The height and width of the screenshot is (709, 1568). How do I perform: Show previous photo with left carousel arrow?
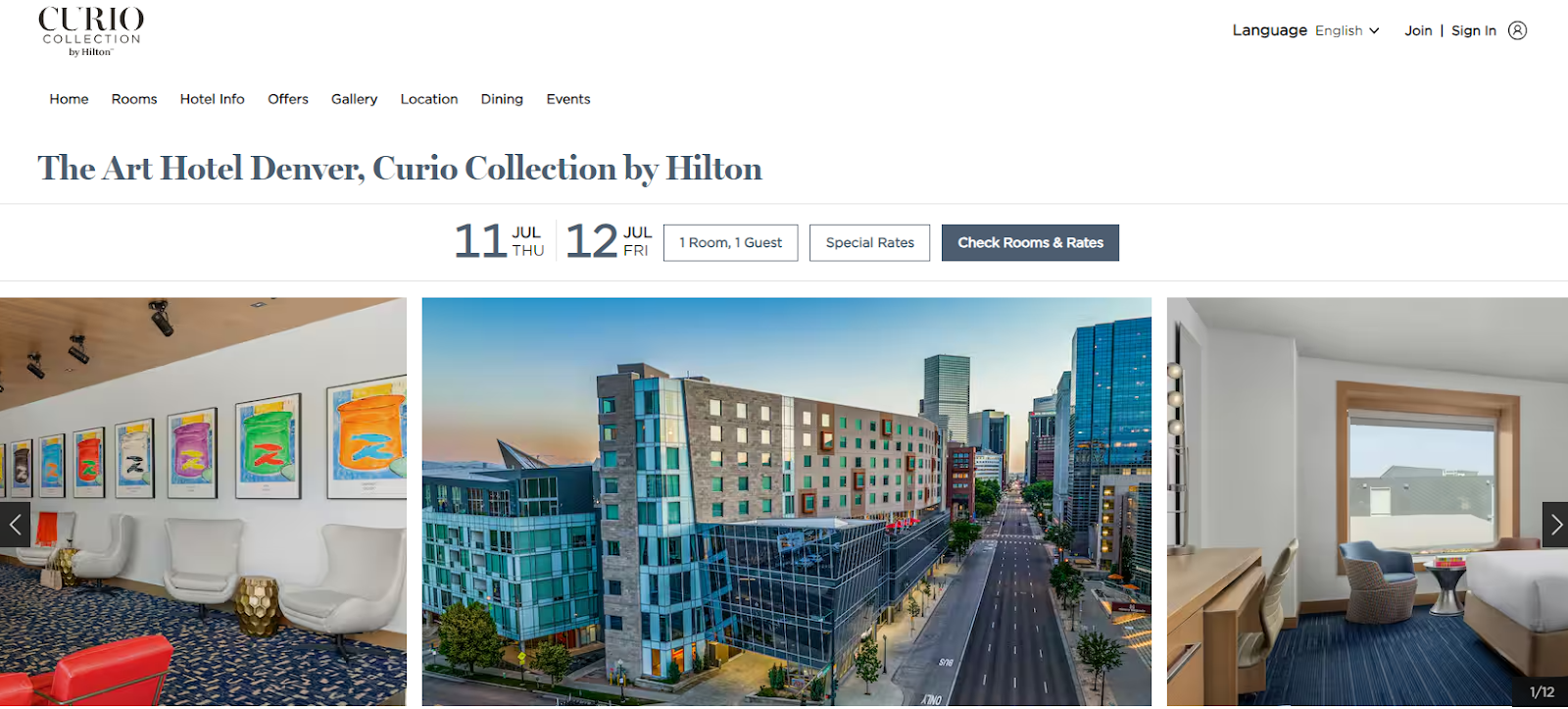pos(15,525)
